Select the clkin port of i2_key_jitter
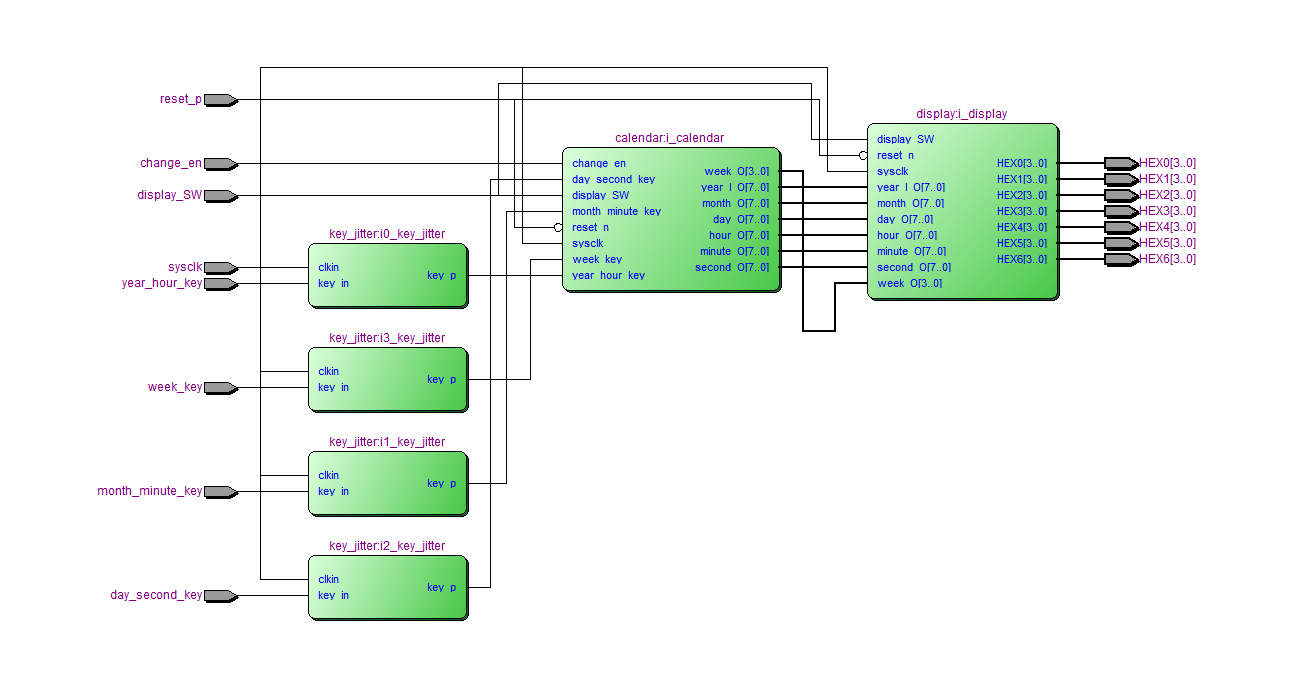 coord(328,579)
